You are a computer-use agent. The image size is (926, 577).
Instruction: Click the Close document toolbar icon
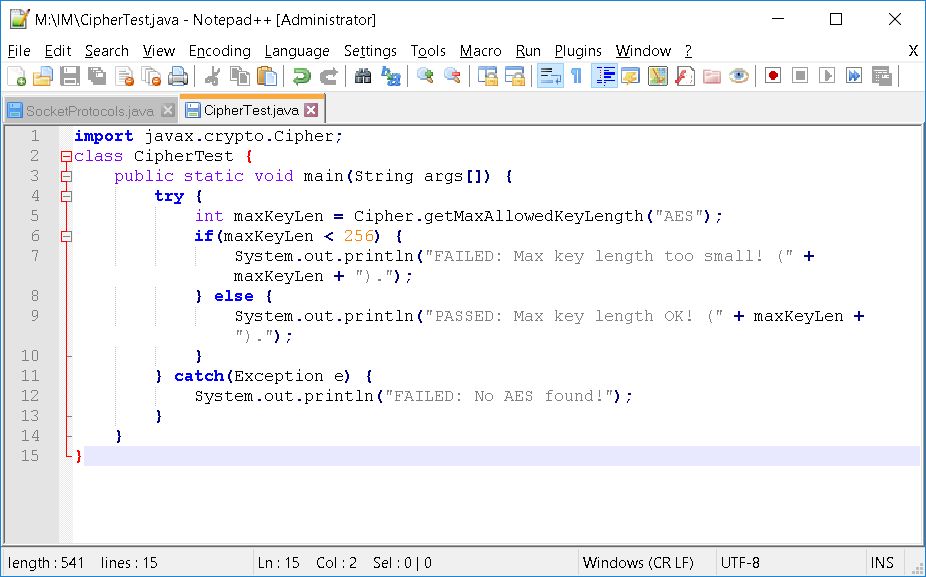[x=124, y=76]
